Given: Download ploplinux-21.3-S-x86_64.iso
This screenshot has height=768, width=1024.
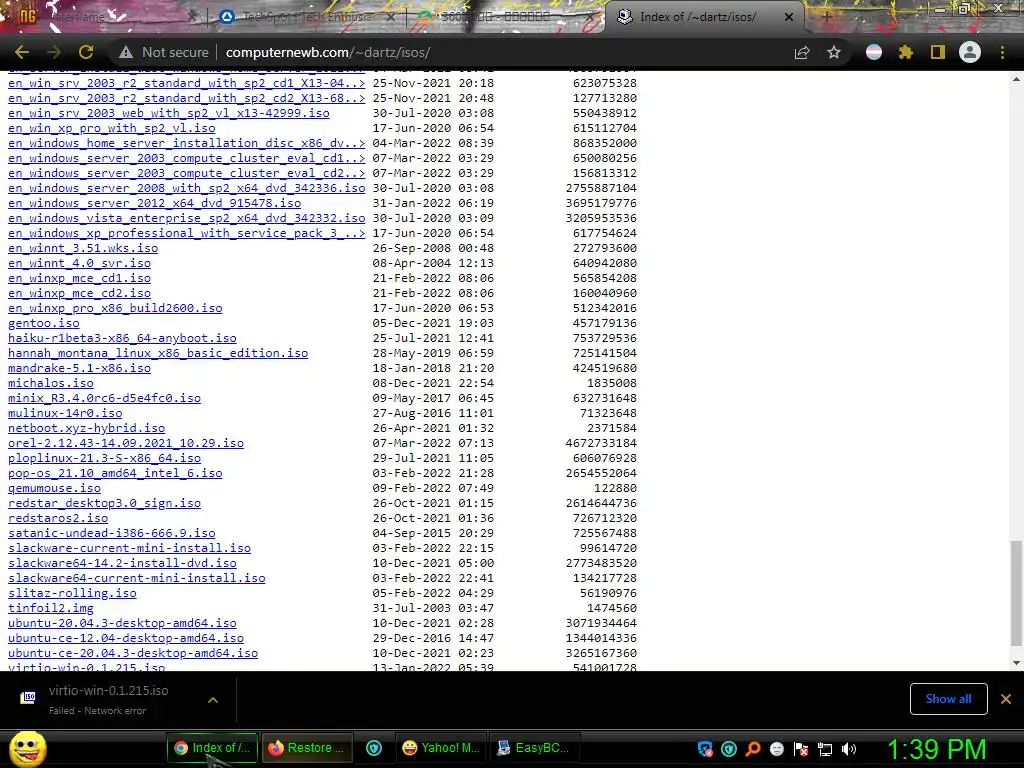Looking at the screenshot, I should [104, 458].
